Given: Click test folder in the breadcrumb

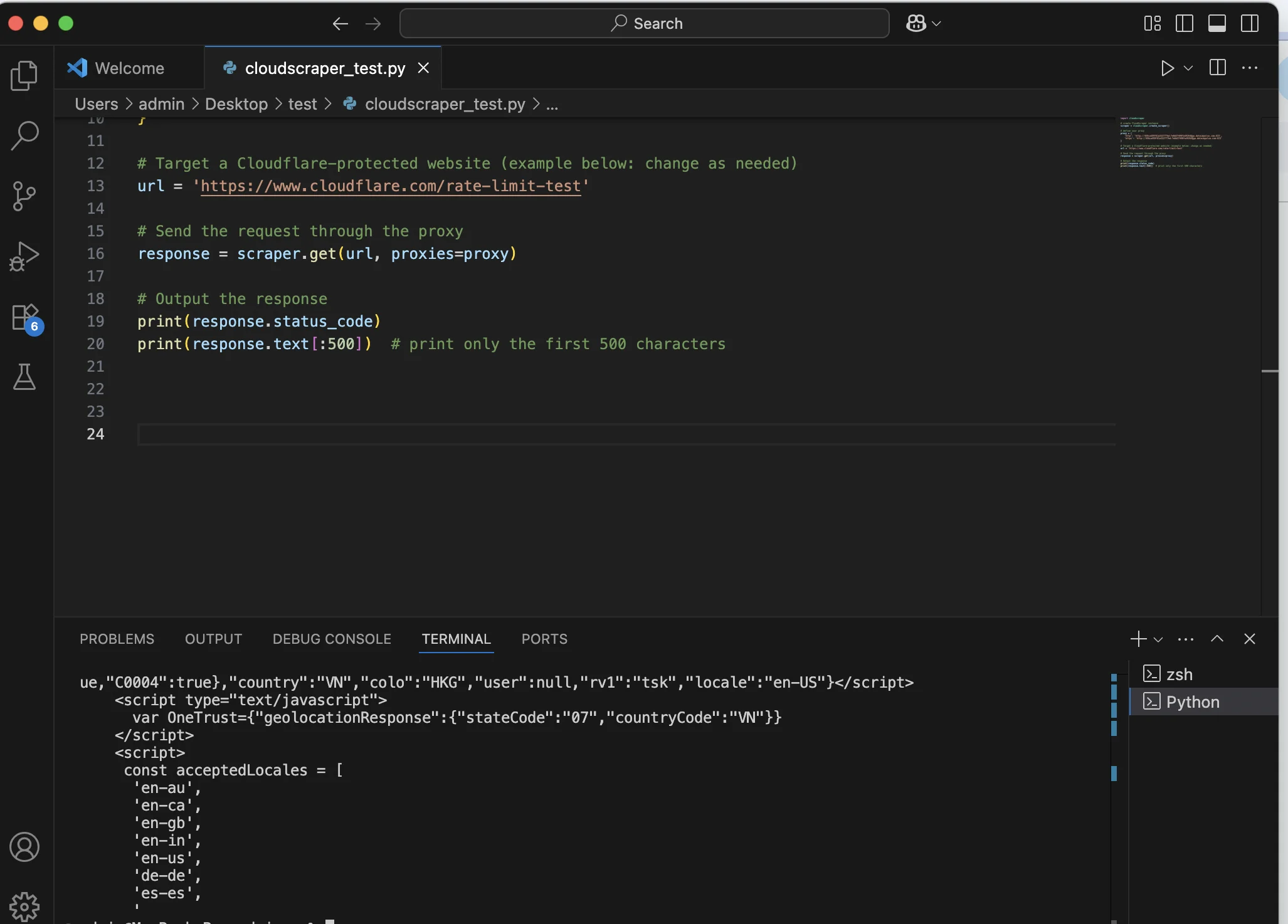Looking at the screenshot, I should pos(302,104).
